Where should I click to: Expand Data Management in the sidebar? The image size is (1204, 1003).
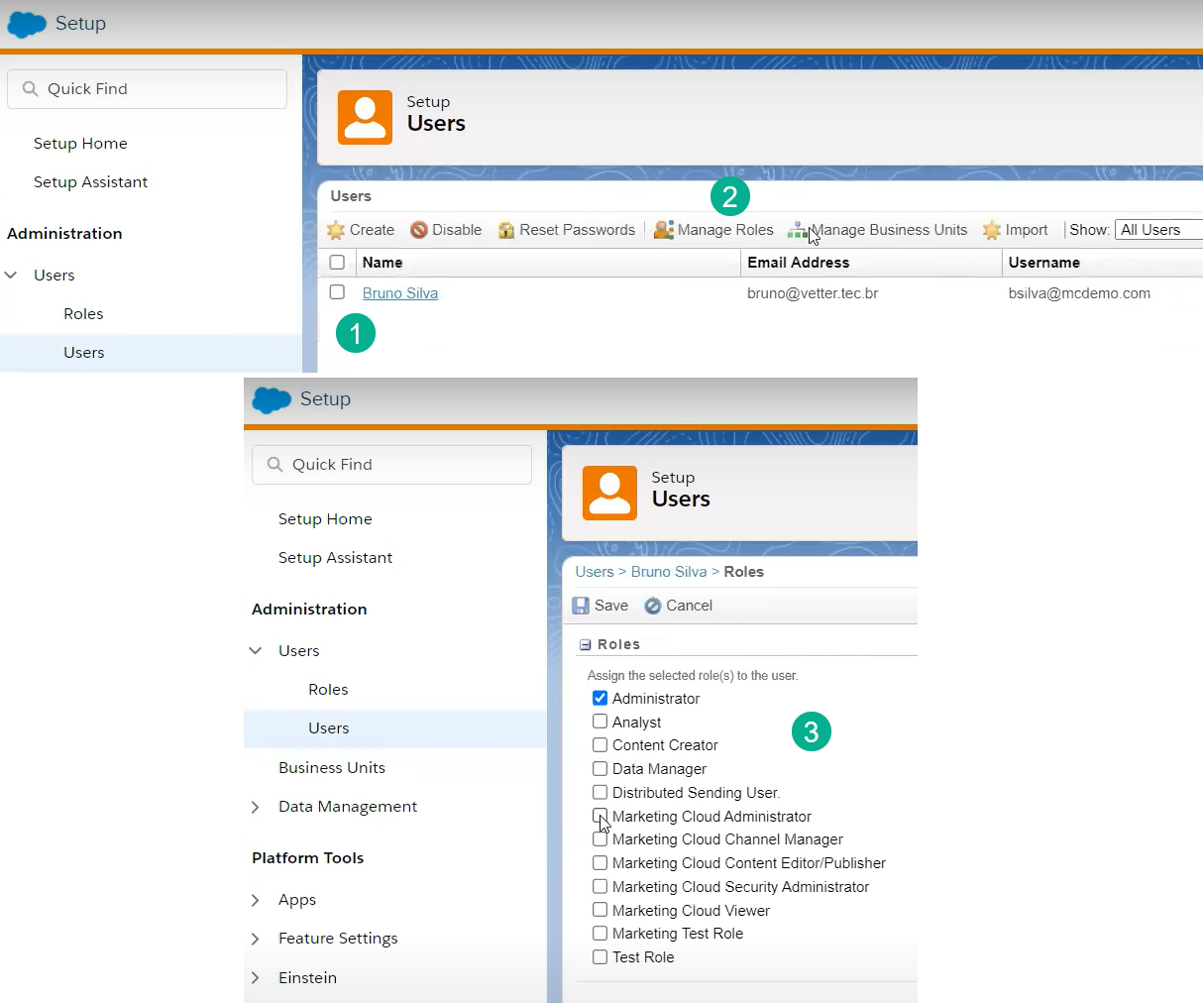pos(256,807)
